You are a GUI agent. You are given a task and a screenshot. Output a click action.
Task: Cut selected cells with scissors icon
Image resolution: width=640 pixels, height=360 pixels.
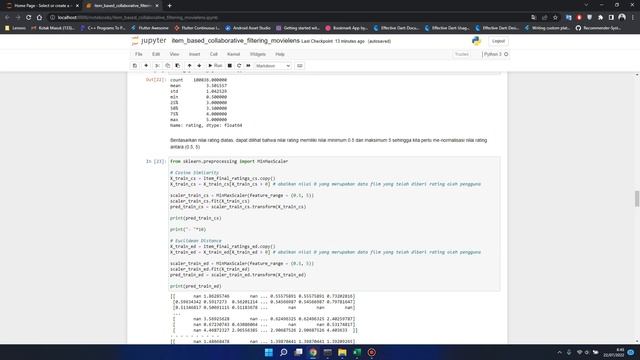point(158,66)
